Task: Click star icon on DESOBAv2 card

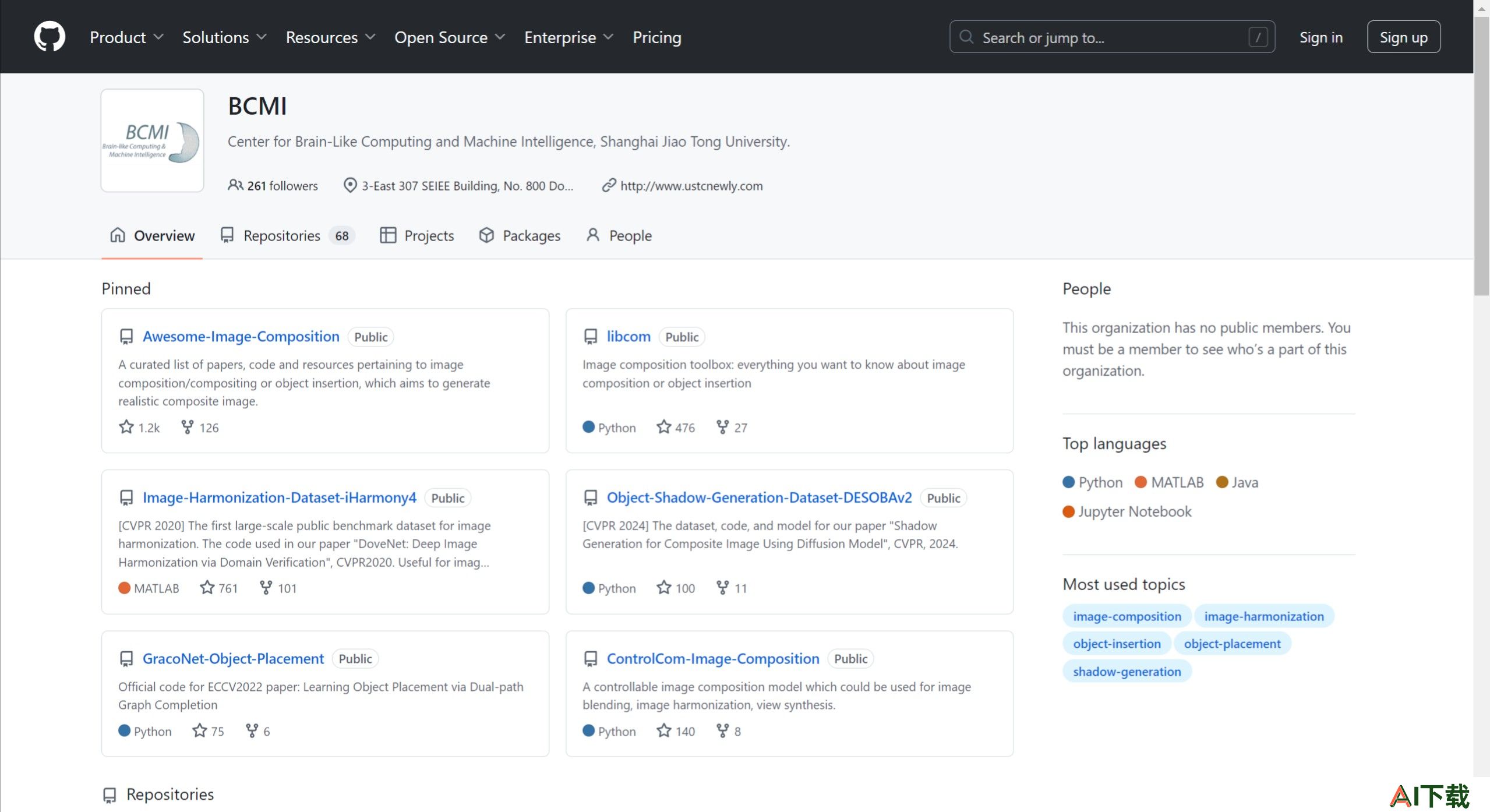Action: pyautogui.click(x=663, y=587)
